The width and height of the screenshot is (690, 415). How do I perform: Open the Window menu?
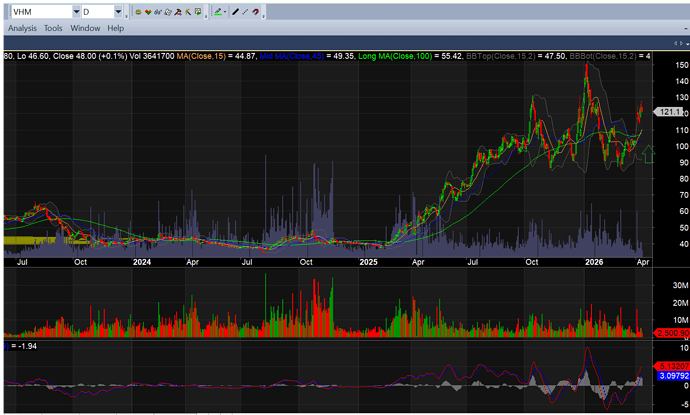tap(84, 29)
